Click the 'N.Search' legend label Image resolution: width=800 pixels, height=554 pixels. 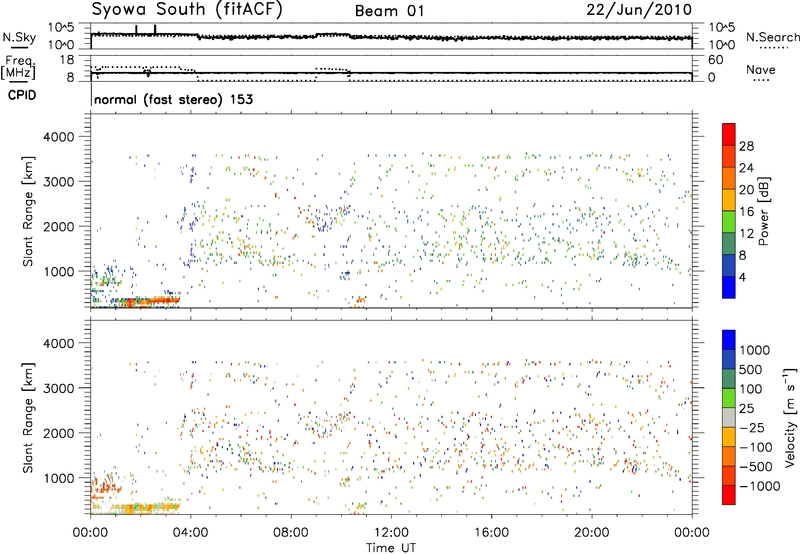pyautogui.click(x=772, y=37)
